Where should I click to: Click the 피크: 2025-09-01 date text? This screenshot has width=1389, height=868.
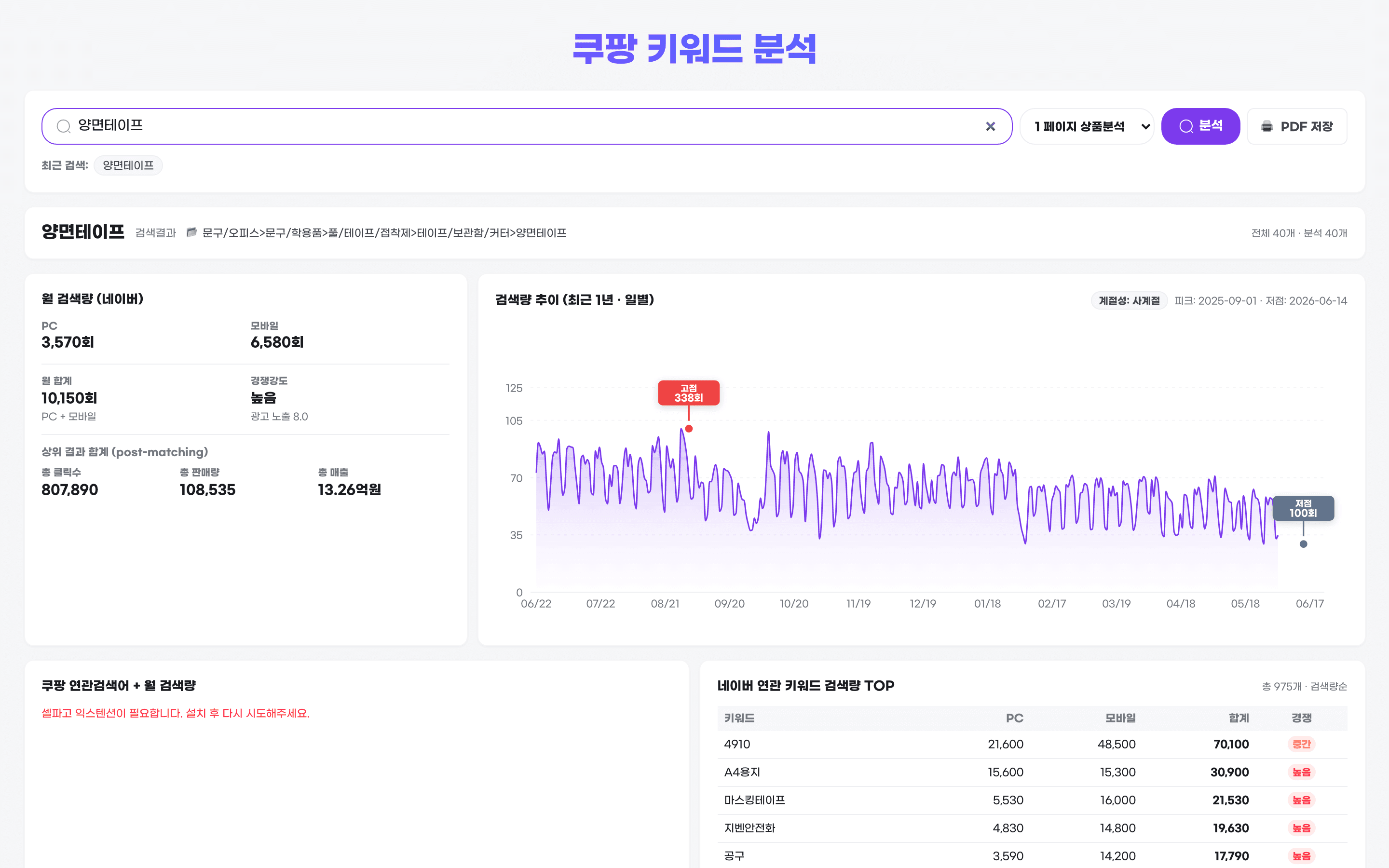[x=1216, y=301]
